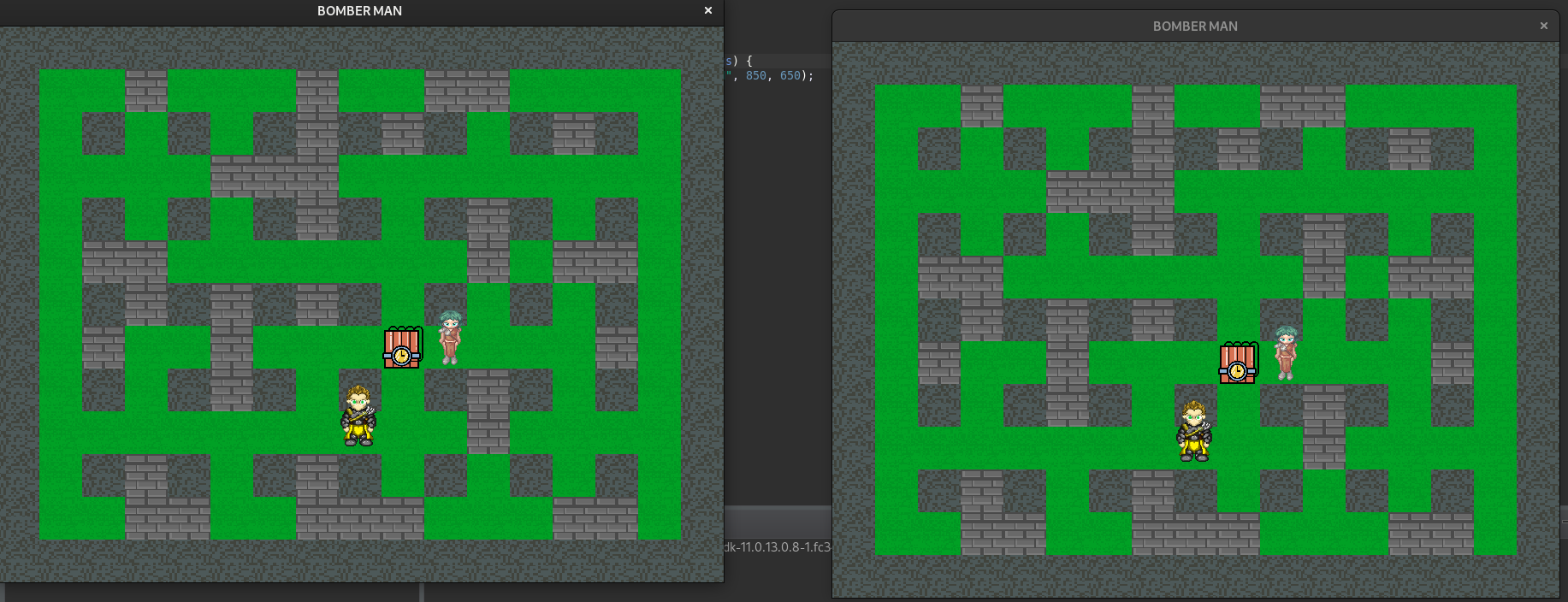Click the 850 value in the code editor
Screen dimensions: 1568x602
[x=756, y=76]
